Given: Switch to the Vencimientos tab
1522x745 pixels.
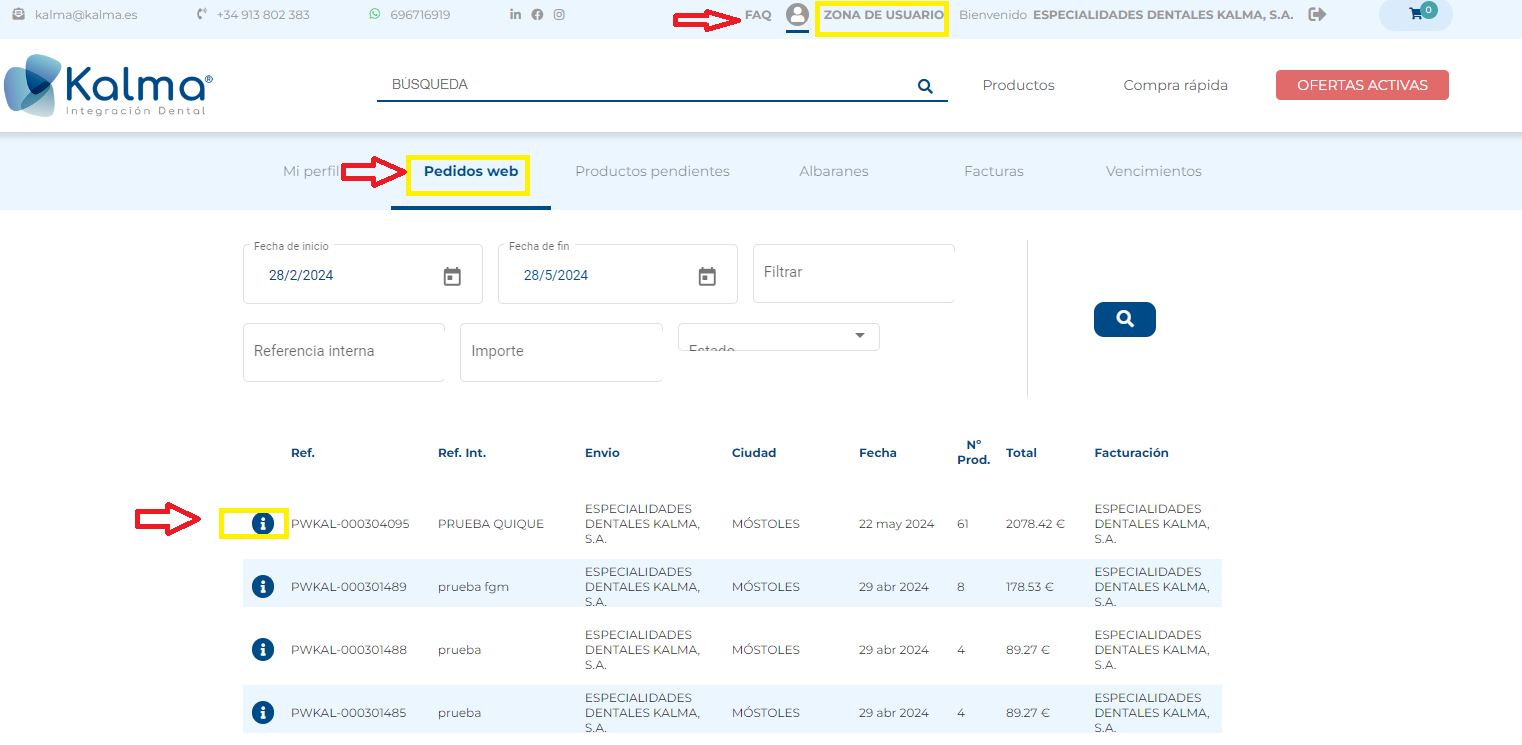Looking at the screenshot, I should pyautogui.click(x=1154, y=171).
